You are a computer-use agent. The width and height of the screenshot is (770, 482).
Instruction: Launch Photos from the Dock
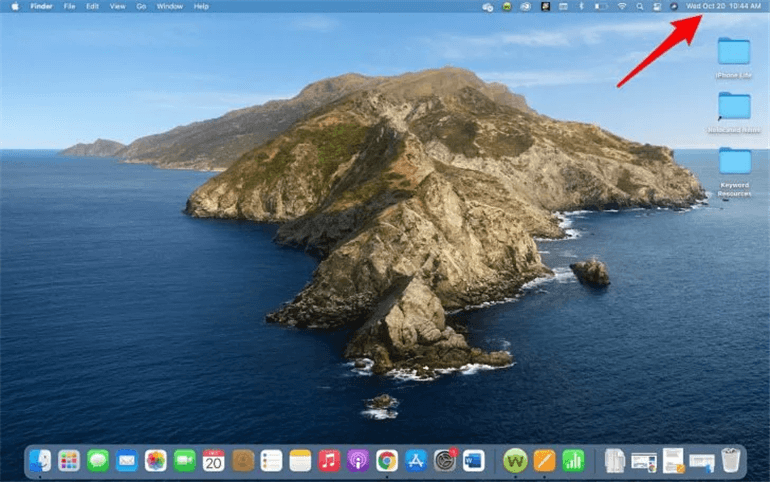click(x=156, y=461)
